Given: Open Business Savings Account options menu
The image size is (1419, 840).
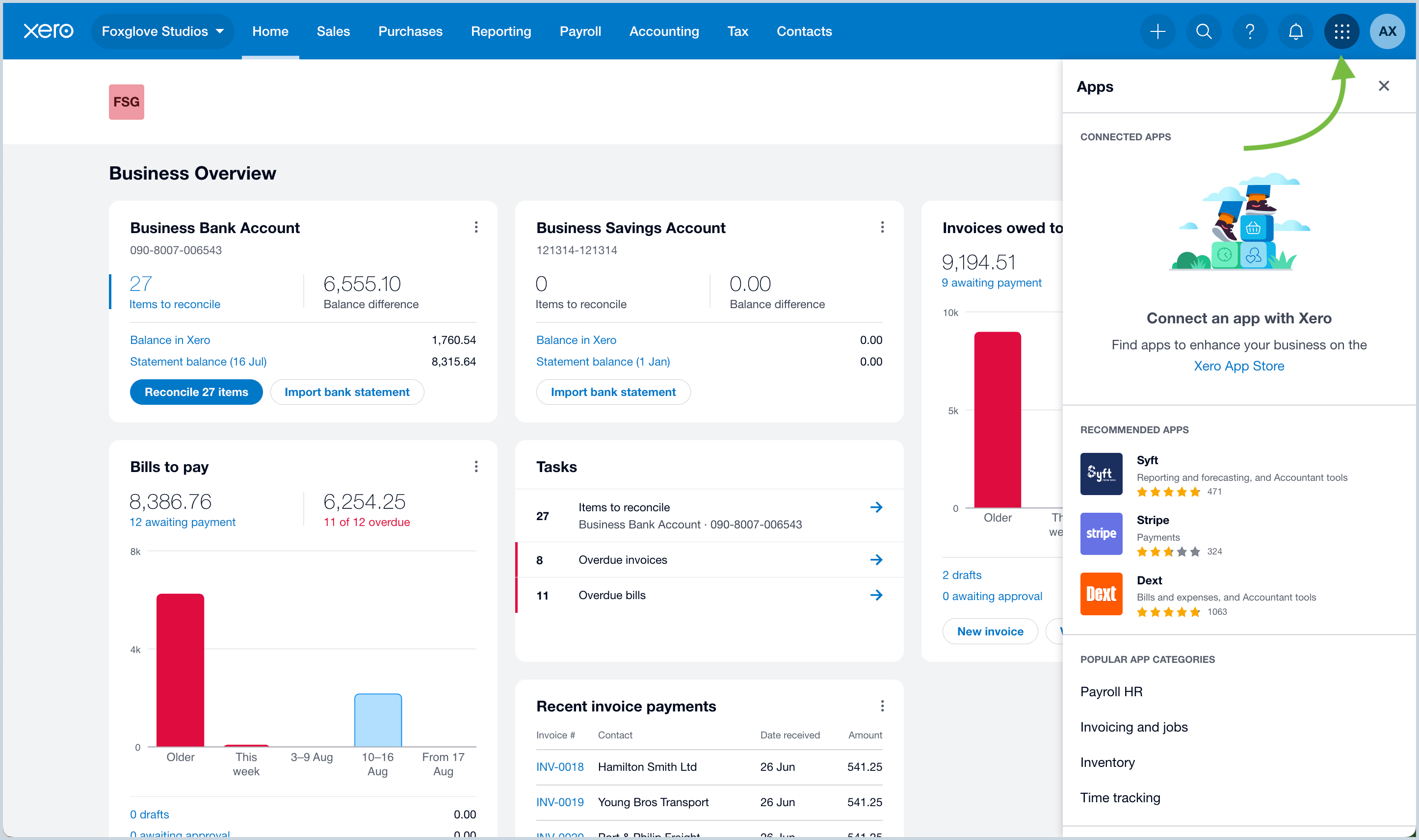Looking at the screenshot, I should [x=882, y=227].
